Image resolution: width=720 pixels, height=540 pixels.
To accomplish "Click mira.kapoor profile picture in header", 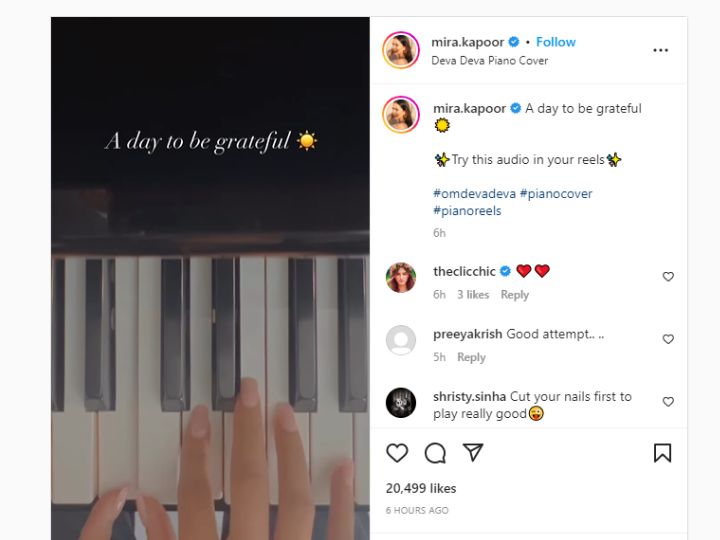I will 401,50.
